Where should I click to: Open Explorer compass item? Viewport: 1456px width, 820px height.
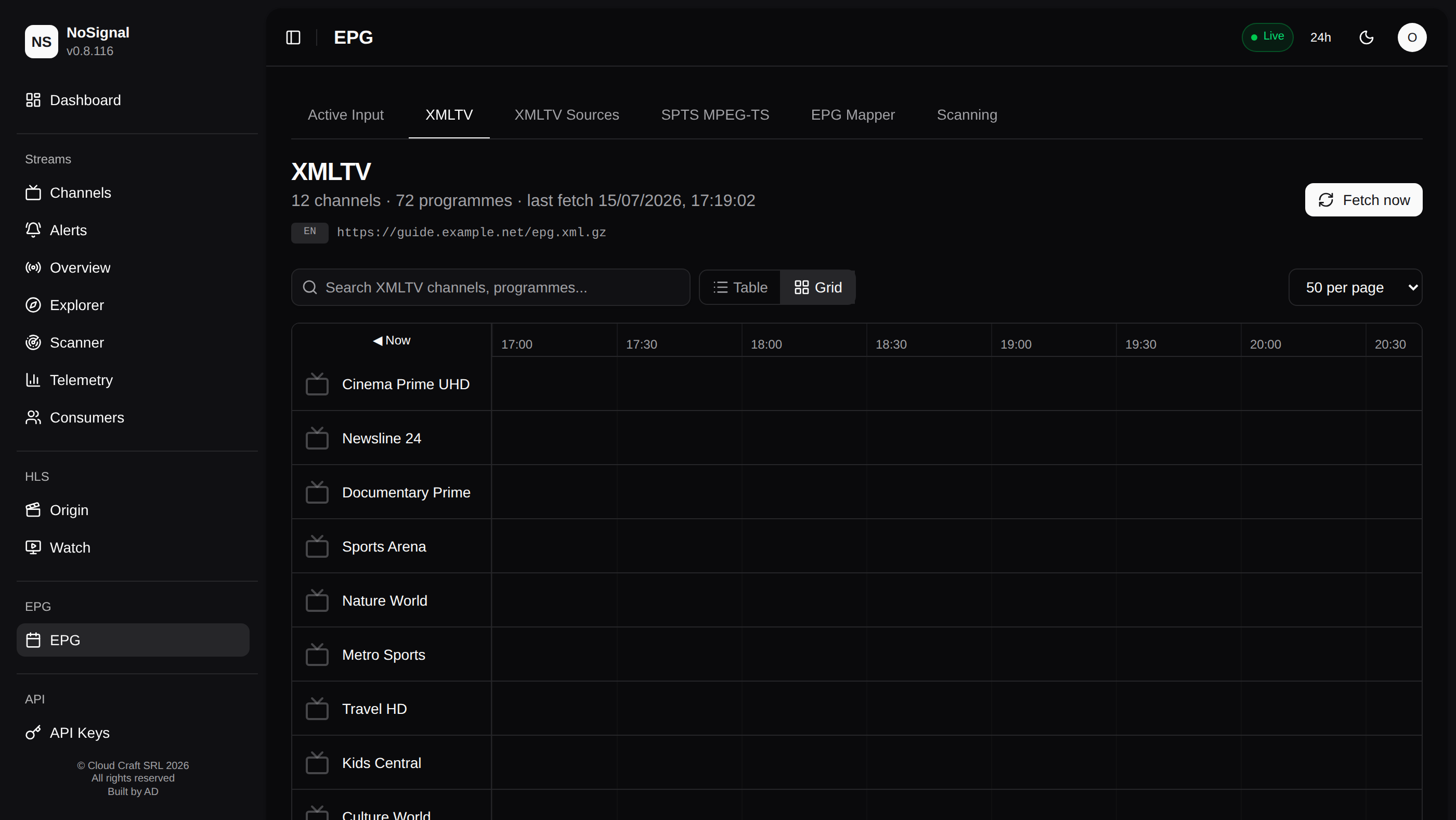pyautogui.click(x=133, y=305)
